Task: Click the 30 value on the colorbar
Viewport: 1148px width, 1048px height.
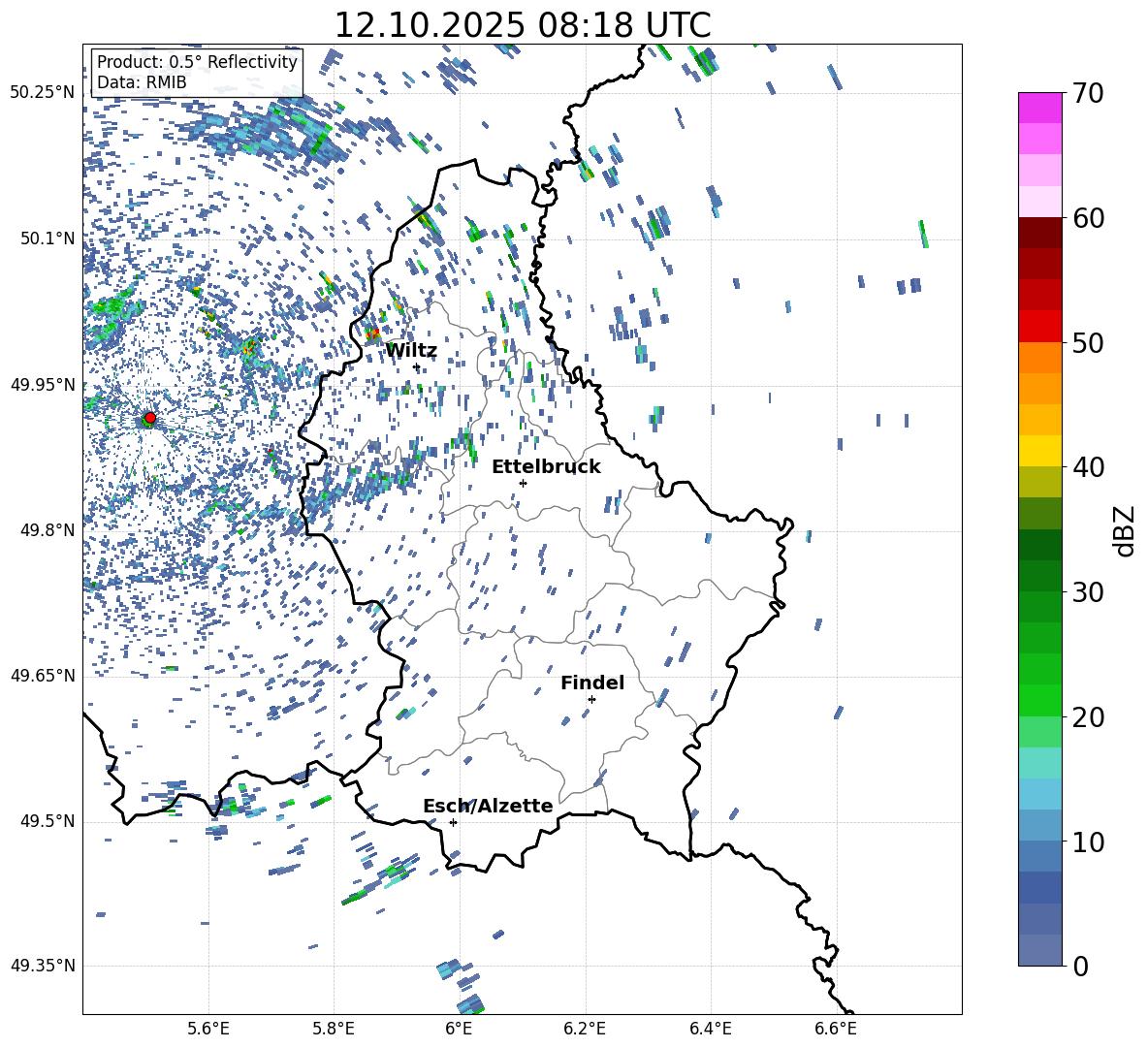Action: click(x=1088, y=592)
